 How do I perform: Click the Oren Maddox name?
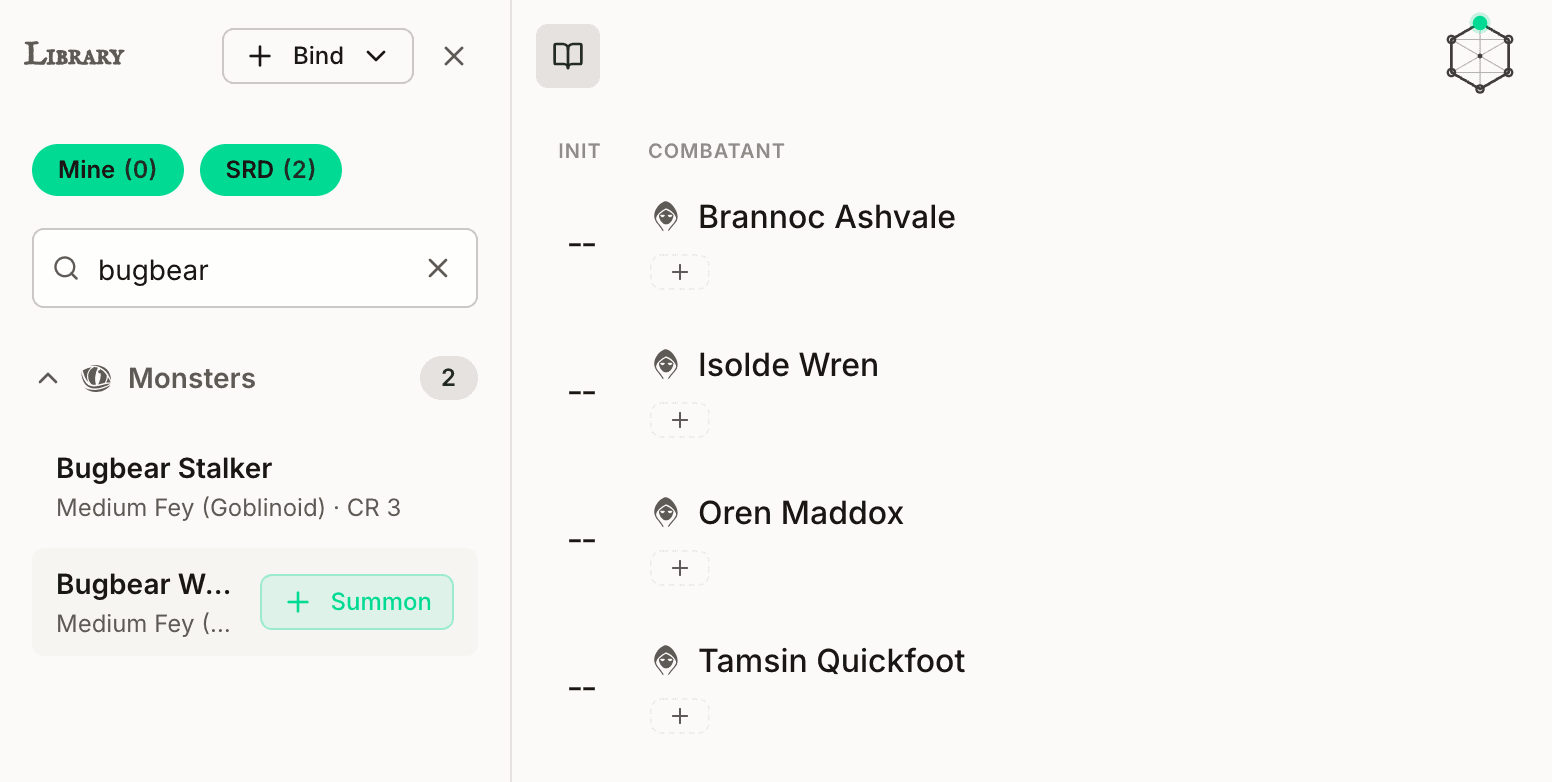(x=801, y=513)
